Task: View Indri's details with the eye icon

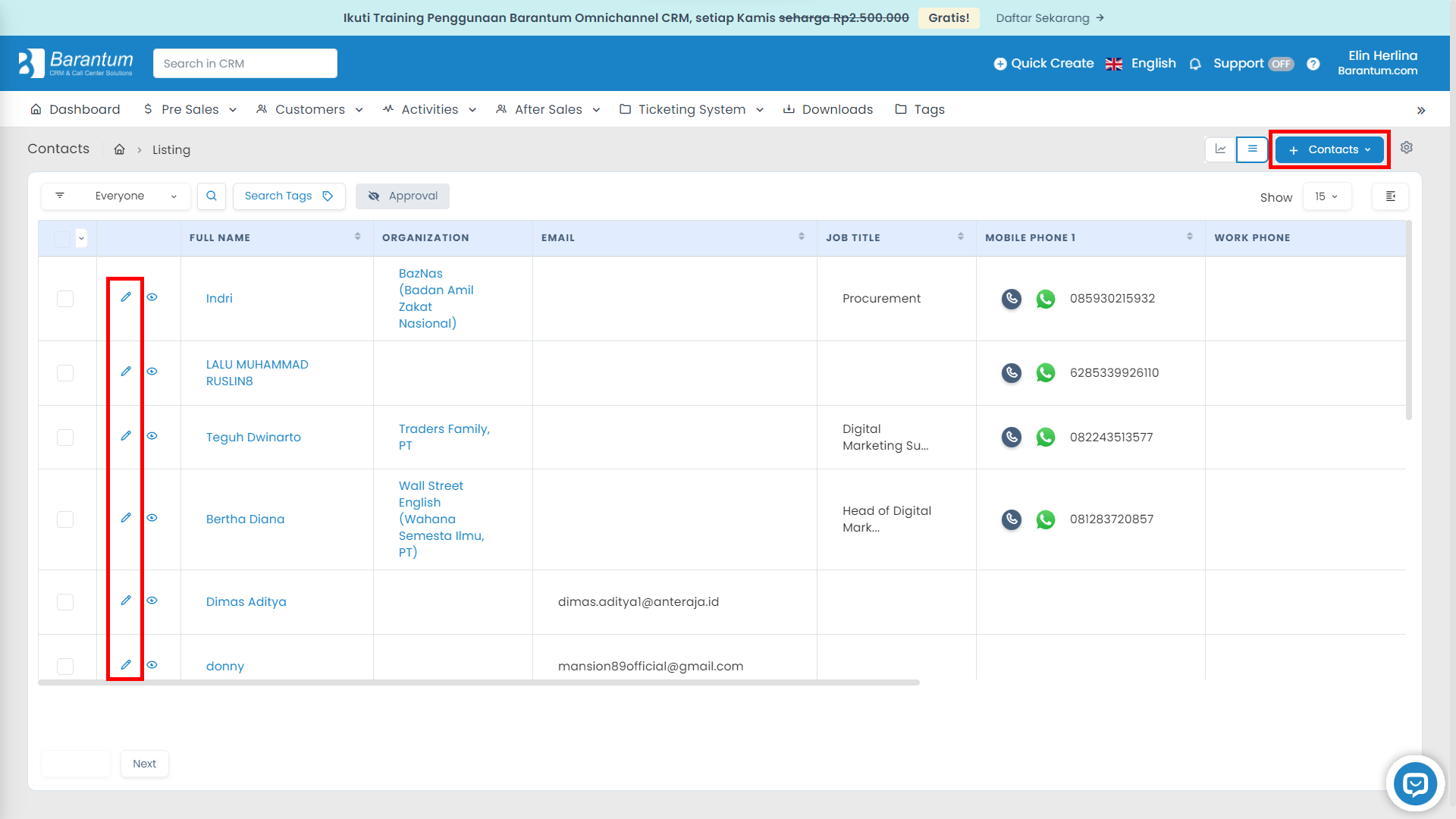Action: (x=152, y=297)
